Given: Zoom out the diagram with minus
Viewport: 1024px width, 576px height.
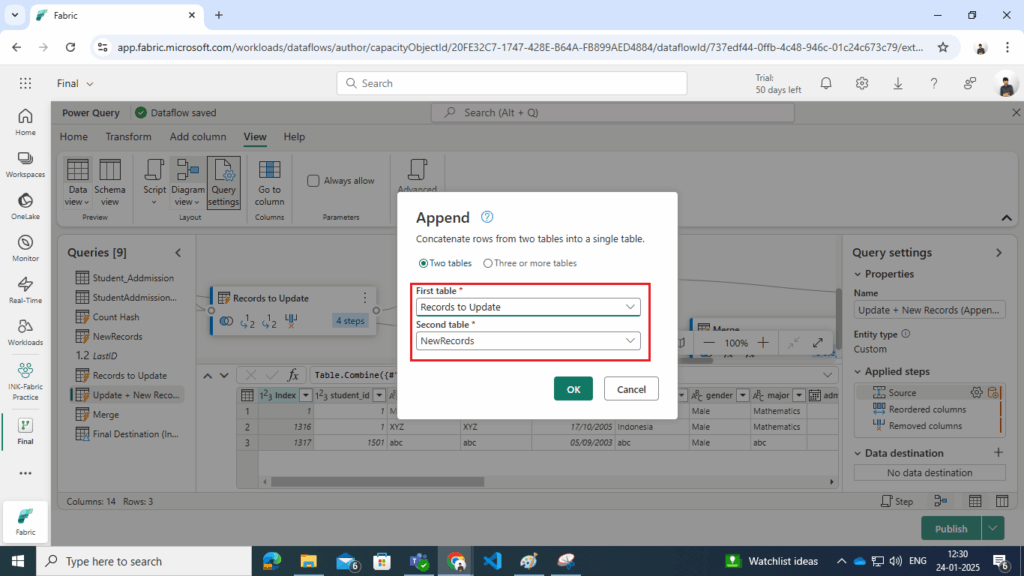Looking at the screenshot, I should point(709,342).
